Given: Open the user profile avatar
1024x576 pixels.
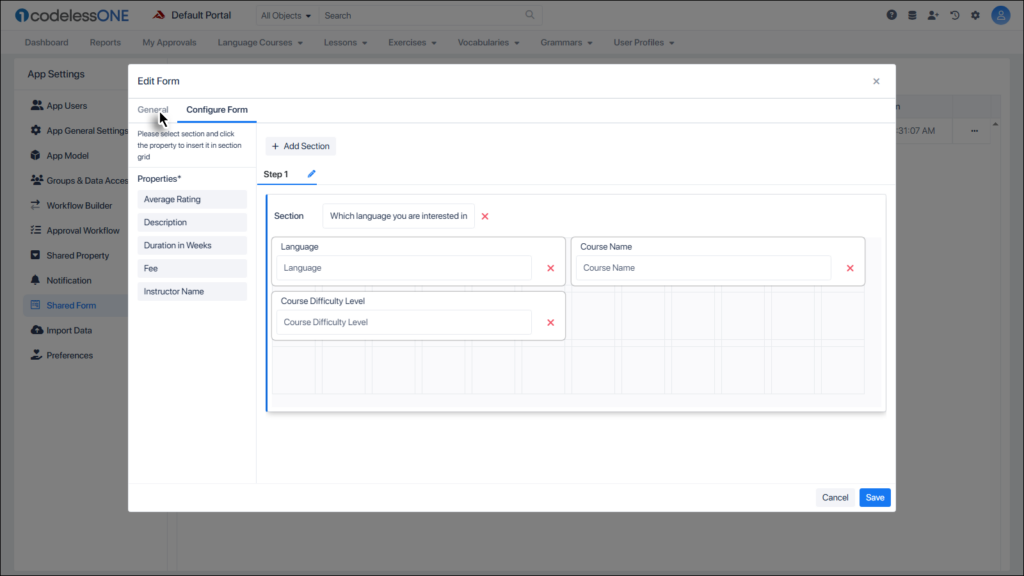Looking at the screenshot, I should pyautogui.click(x=1000, y=15).
